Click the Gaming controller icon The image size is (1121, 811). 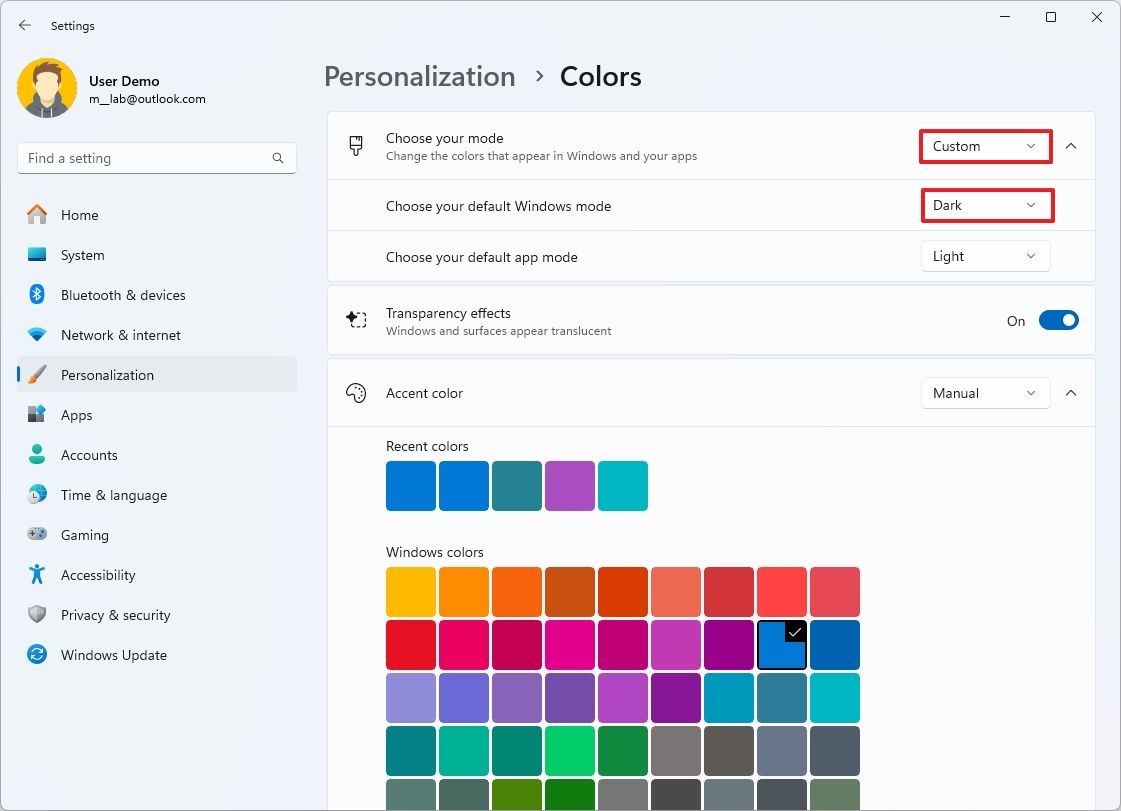click(37, 535)
